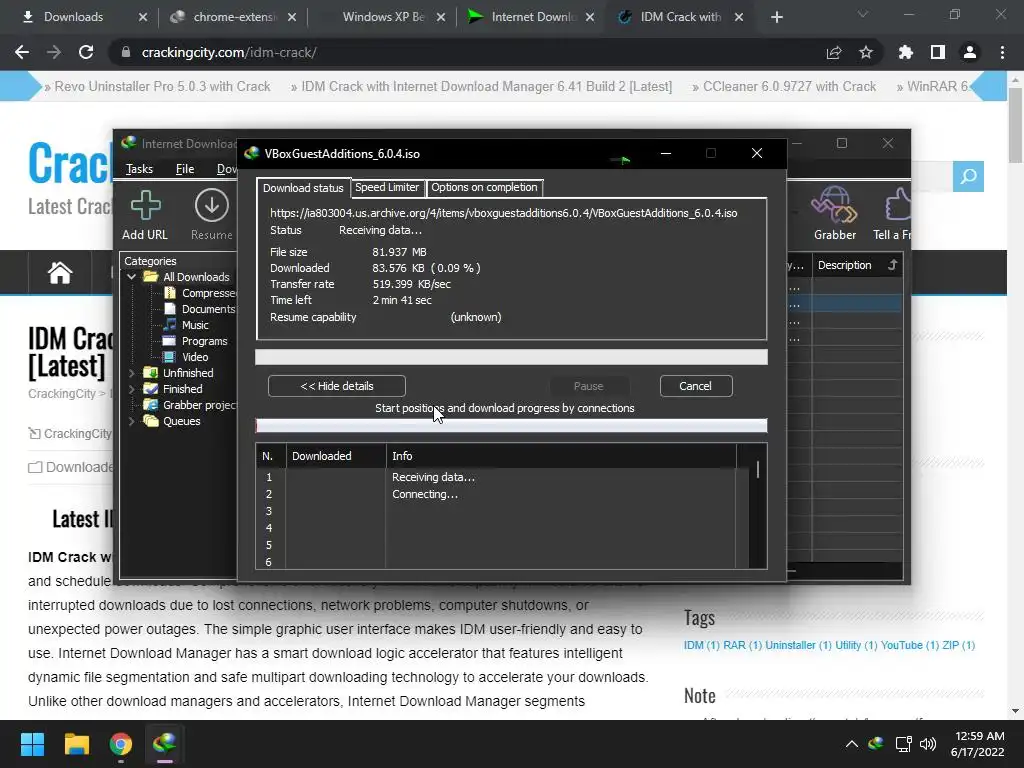Click the Compressed category icon
The height and width of the screenshot is (768, 1024).
click(x=170, y=293)
